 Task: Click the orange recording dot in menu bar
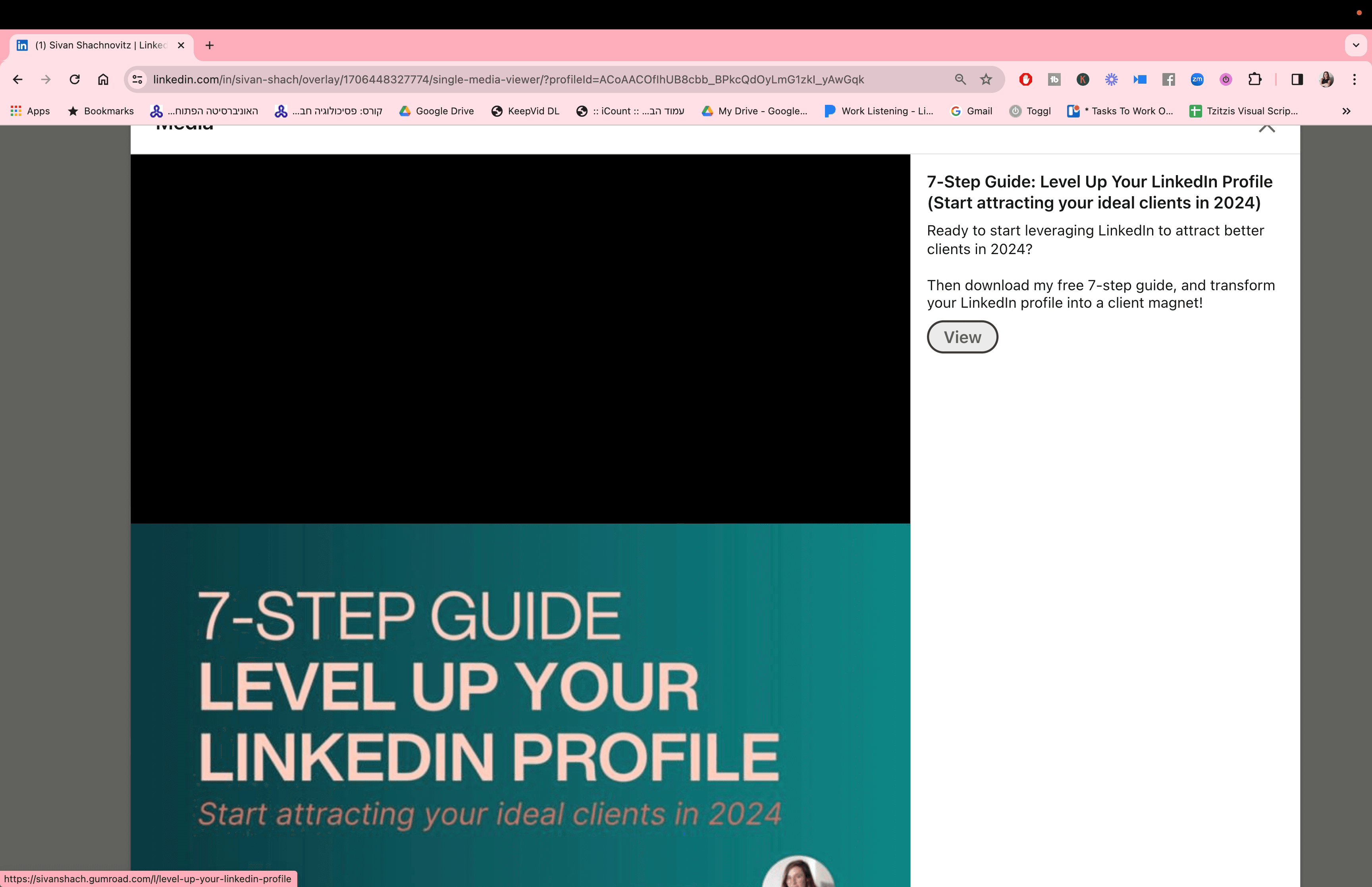1359,13
